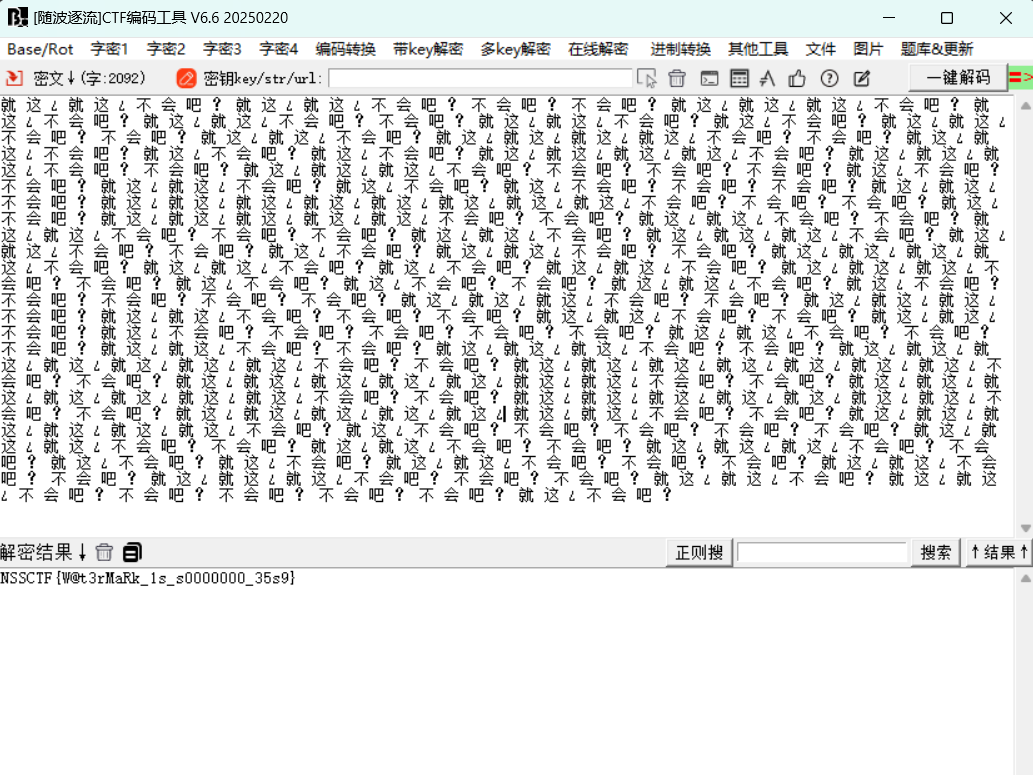Click the ↑结果↑ button

(999, 552)
